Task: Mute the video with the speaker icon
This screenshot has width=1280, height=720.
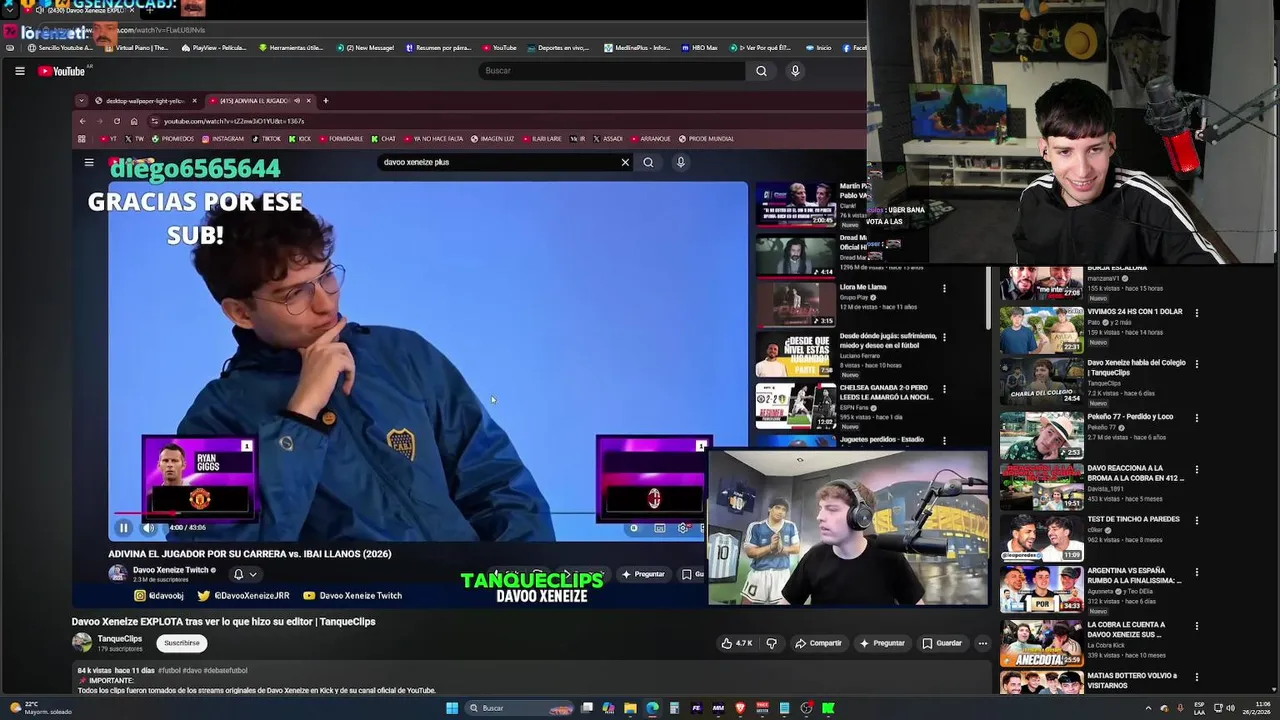Action: pos(148,528)
